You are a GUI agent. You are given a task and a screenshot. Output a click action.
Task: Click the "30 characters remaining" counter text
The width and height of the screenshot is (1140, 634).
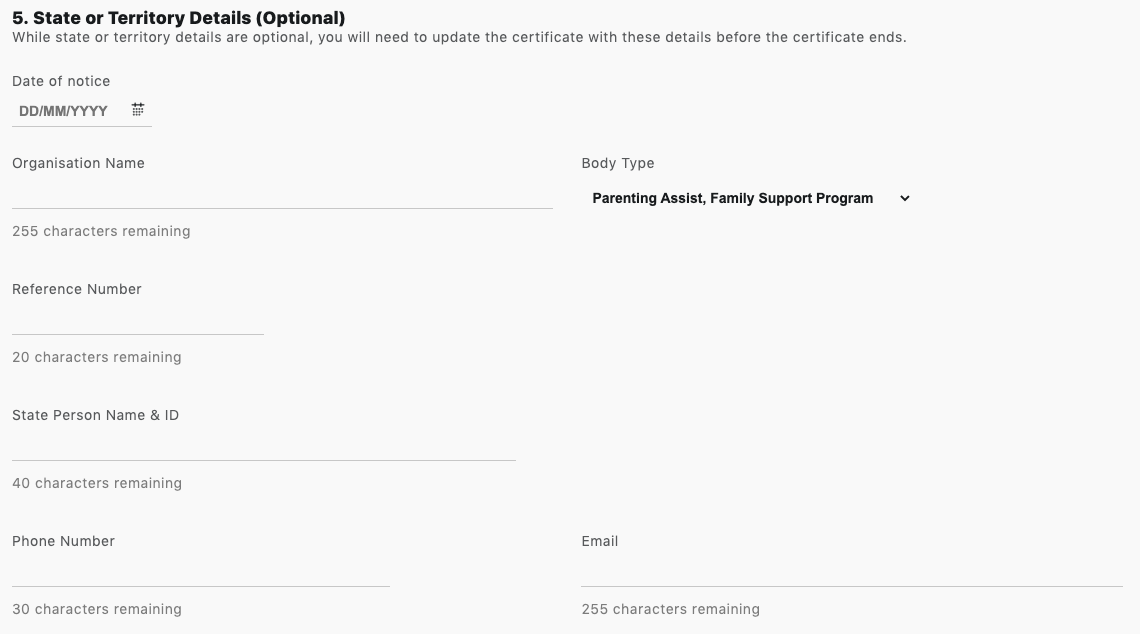pyautogui.click(x=97, y=609)
